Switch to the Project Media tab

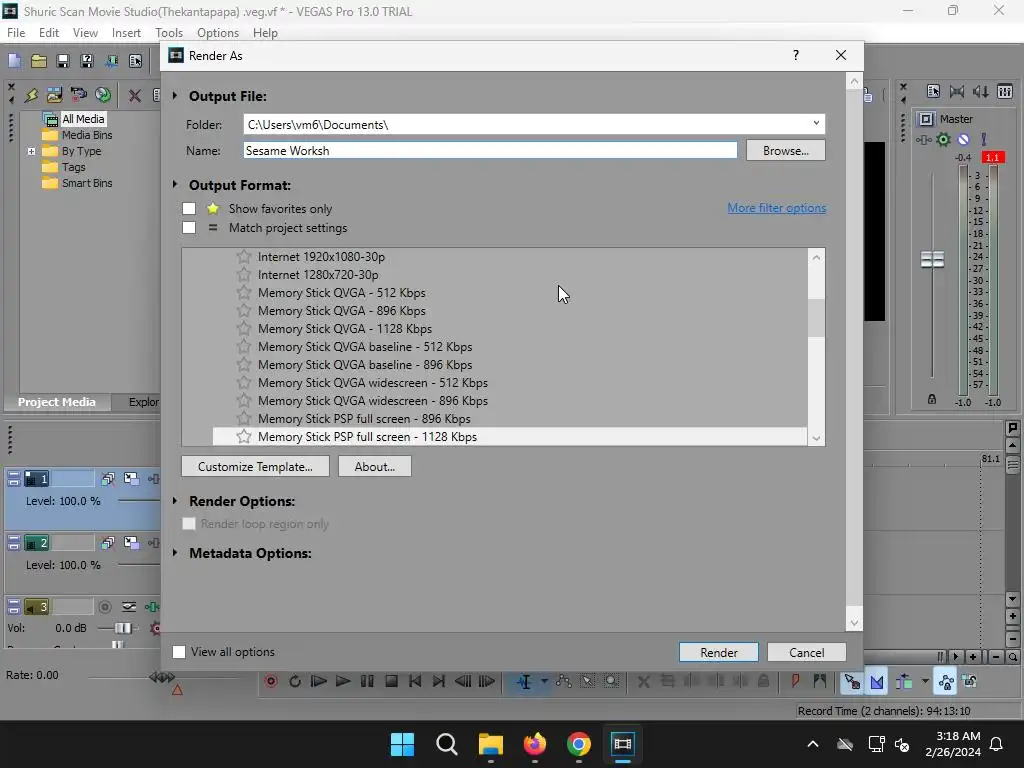56,402
